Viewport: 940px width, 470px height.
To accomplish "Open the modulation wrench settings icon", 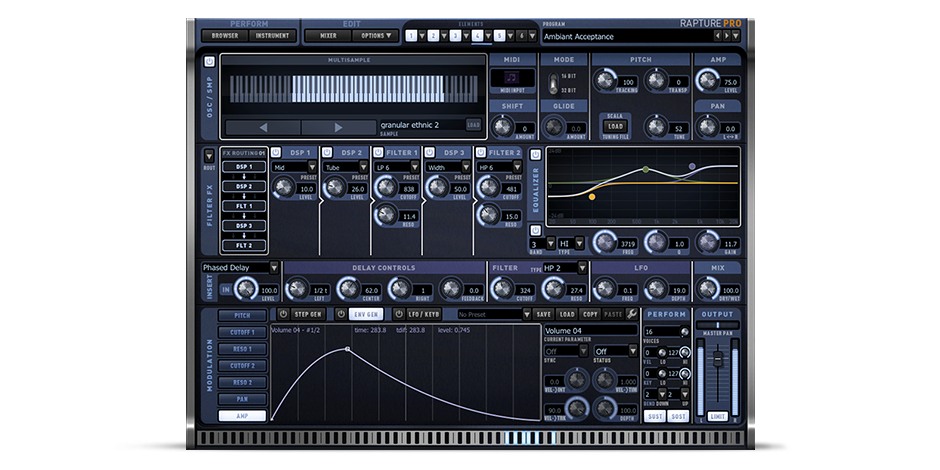I will tap(632, 314).
